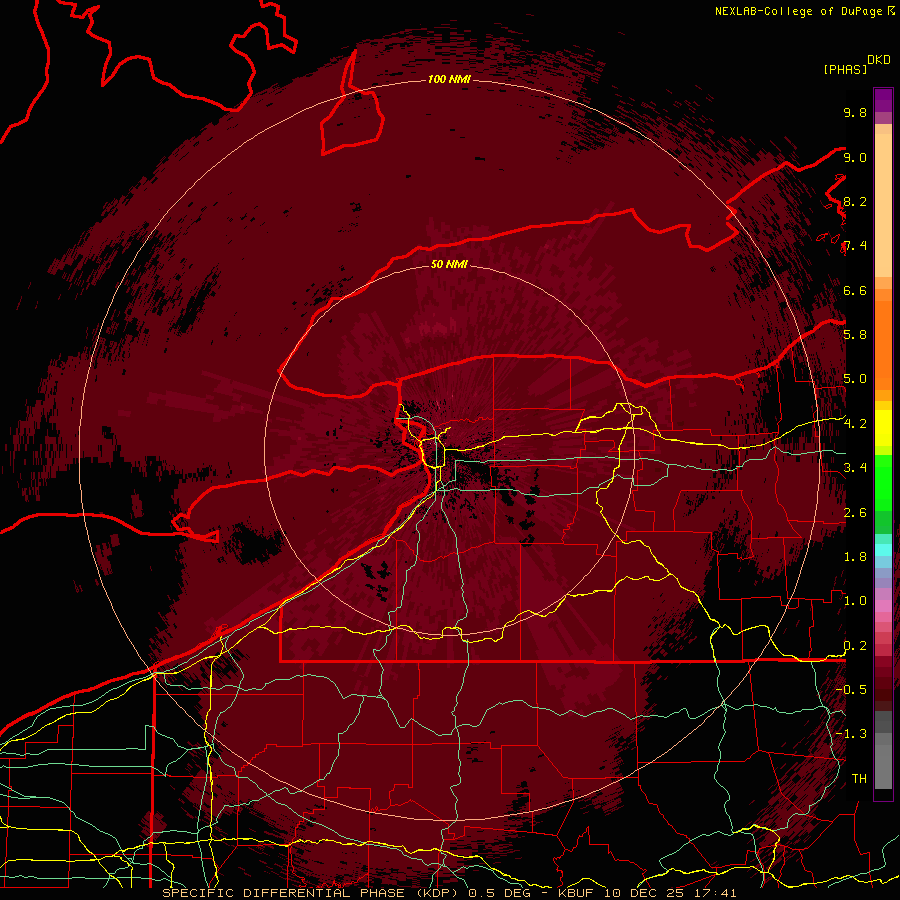900x900 pixels.
Task: Click the [PHAS] unit label
Action: coord(845,69)
